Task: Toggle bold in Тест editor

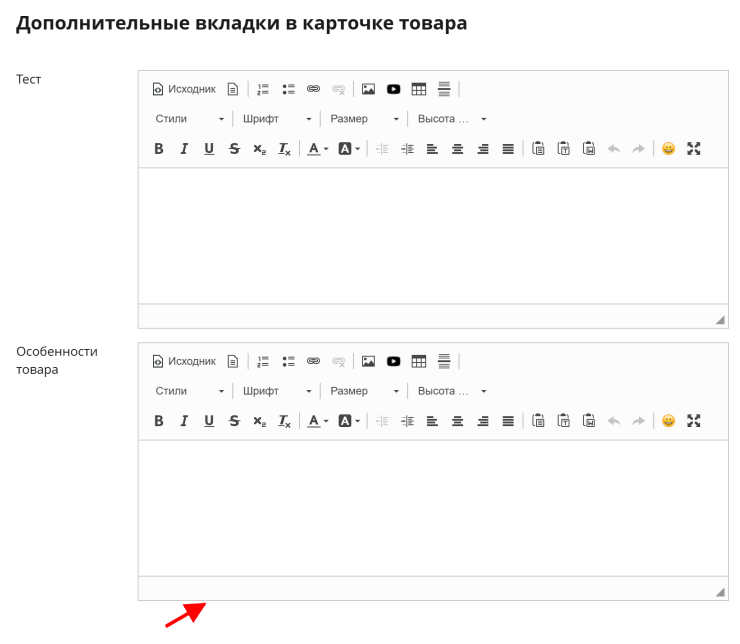Action: click(159, 149)
